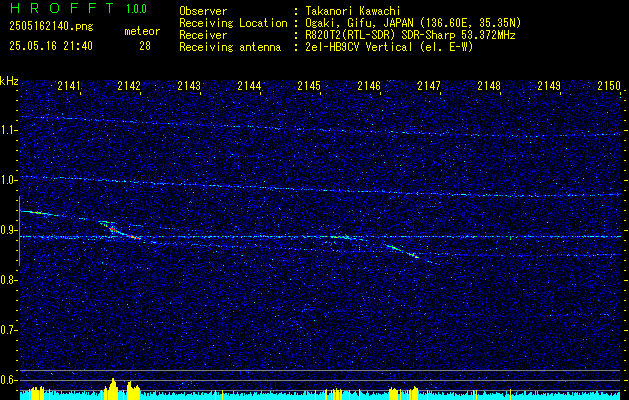Click the Receiving antenna label
This screenshot has height=400, width=629.
click(230, 47)
